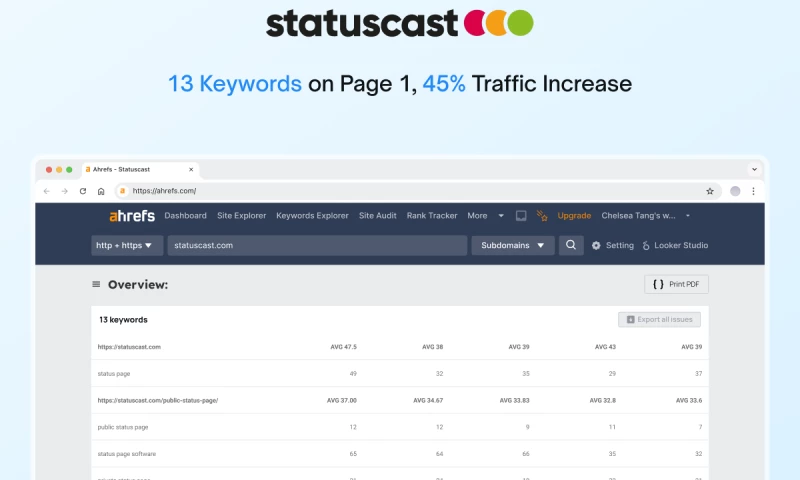Click Export all issues button
Image resolution: width=800 pixels, height=480 pixels.
(659, 319)
